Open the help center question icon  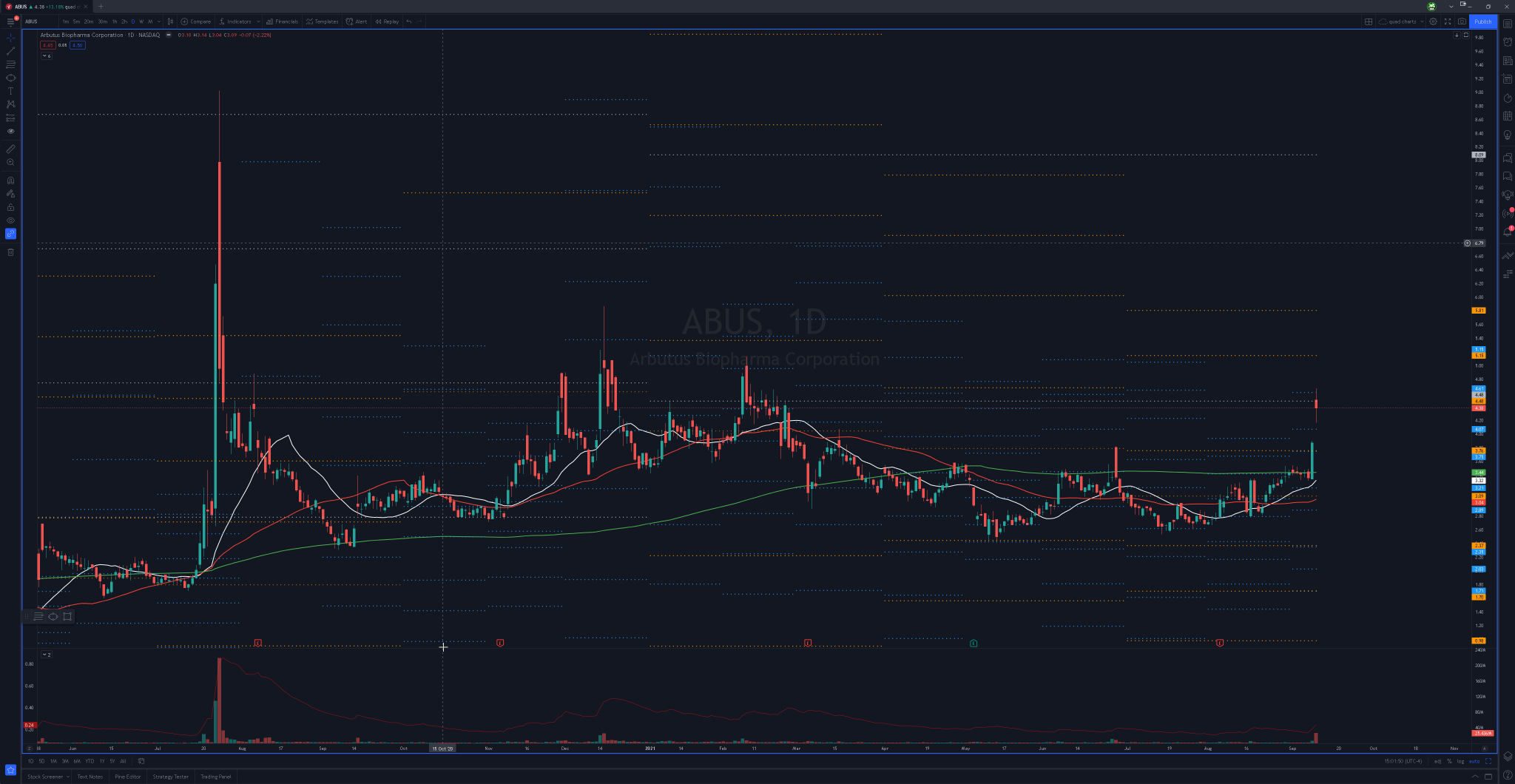pos(1508,775)
